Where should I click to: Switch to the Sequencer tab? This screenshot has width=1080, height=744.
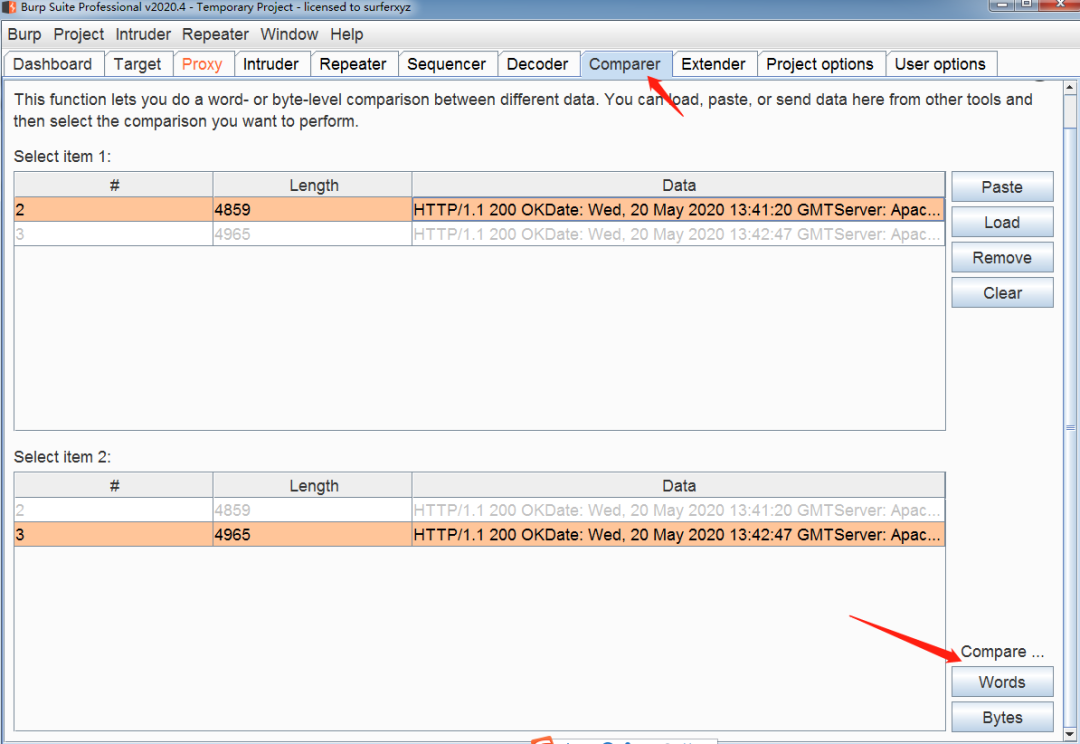pos(446,64)
